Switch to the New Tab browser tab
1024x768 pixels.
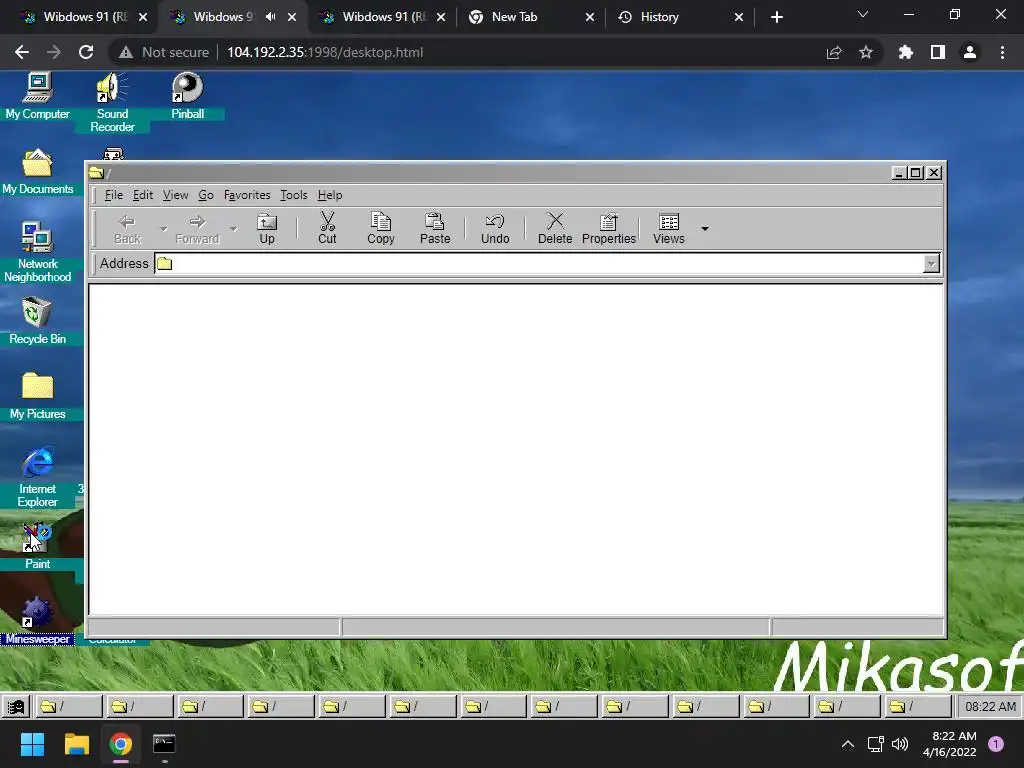(x=531, y=17)
